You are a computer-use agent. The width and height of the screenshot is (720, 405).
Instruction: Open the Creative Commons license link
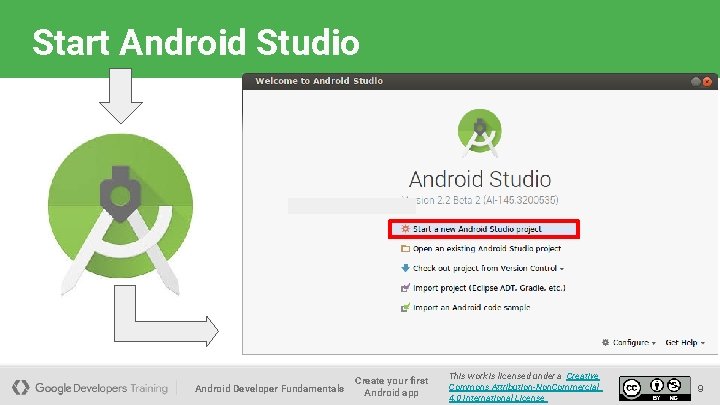coord(525,387)
